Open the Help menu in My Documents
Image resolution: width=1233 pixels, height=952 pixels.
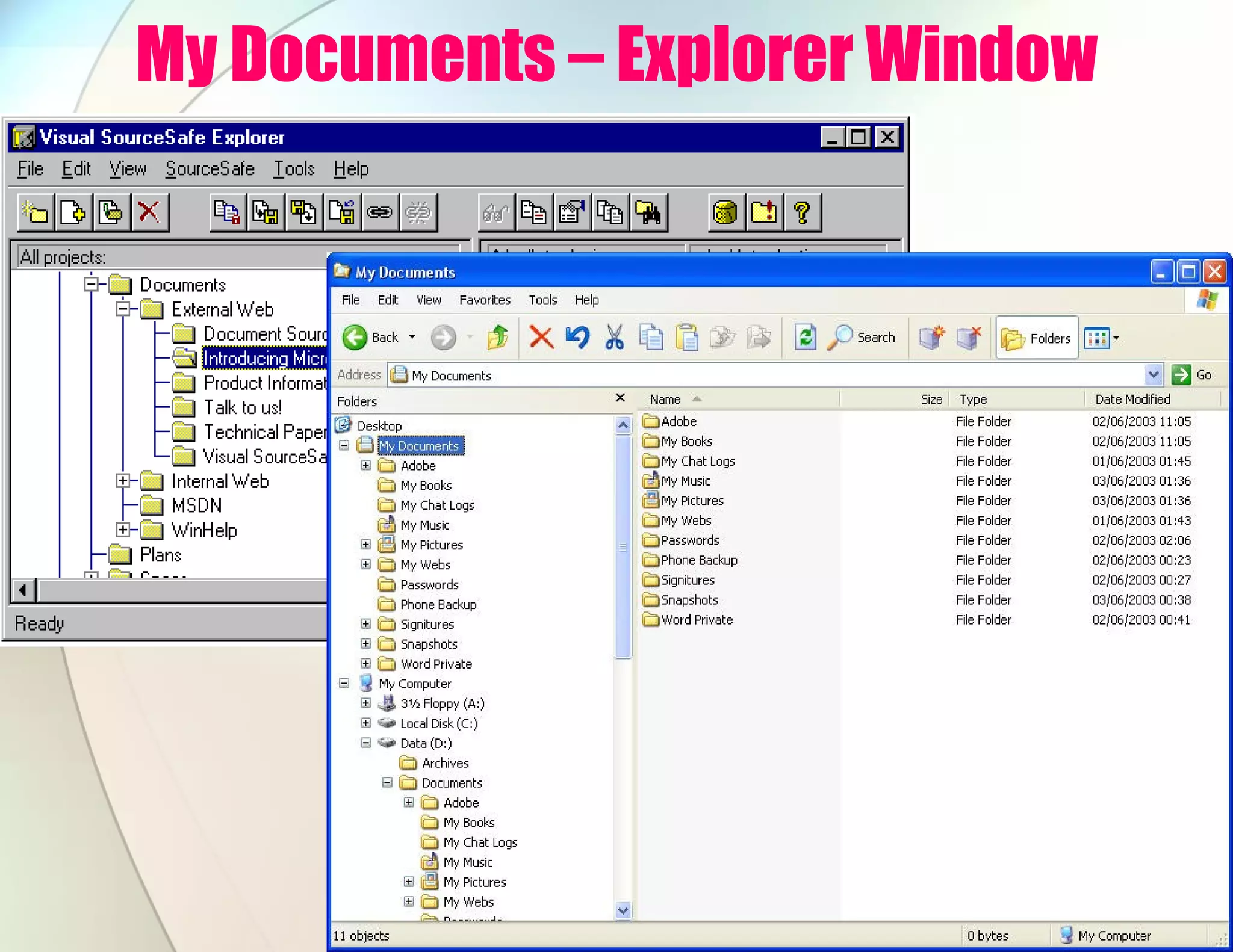(x=586, y=300)
